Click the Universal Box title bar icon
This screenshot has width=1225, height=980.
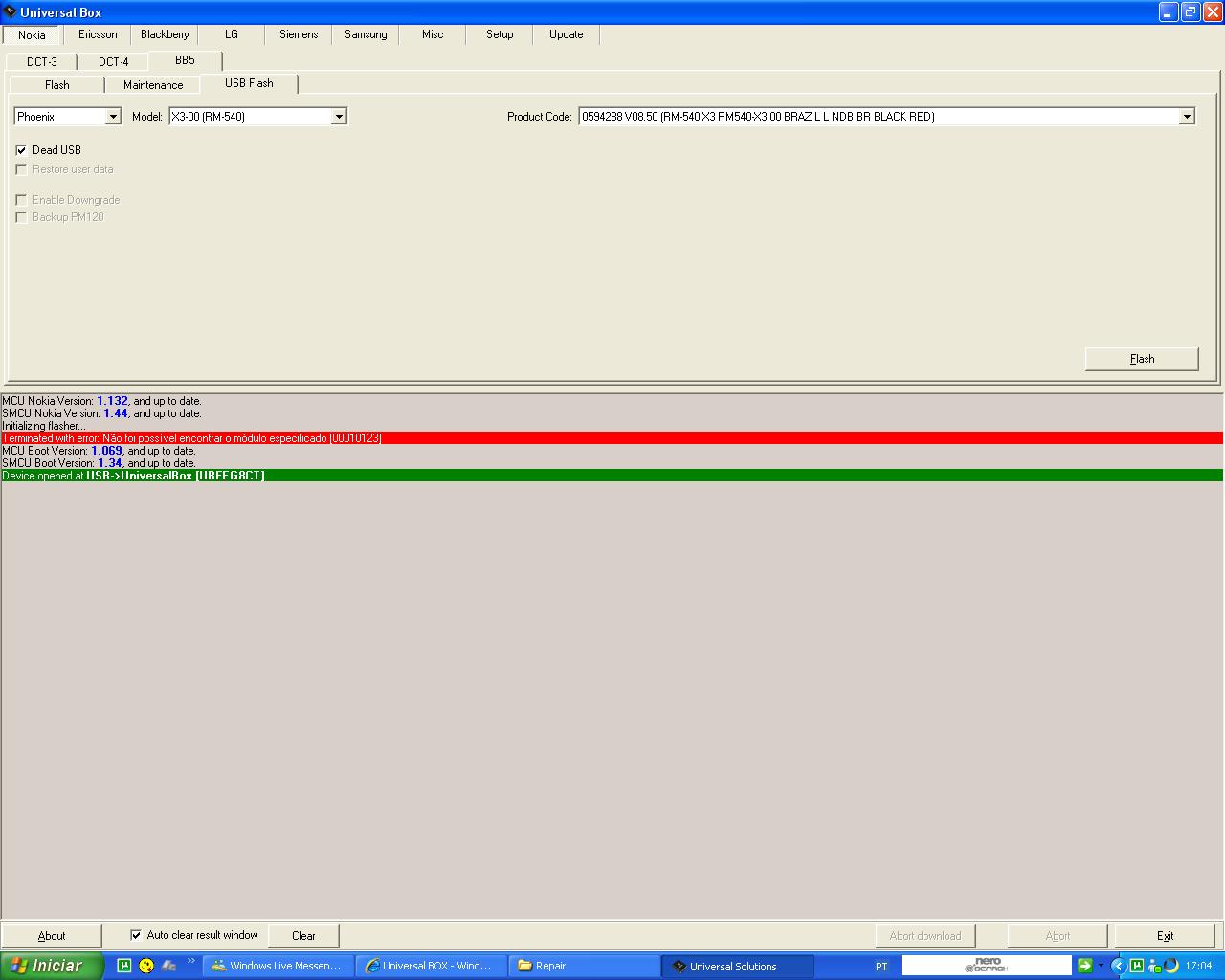(x=10, y=12)
